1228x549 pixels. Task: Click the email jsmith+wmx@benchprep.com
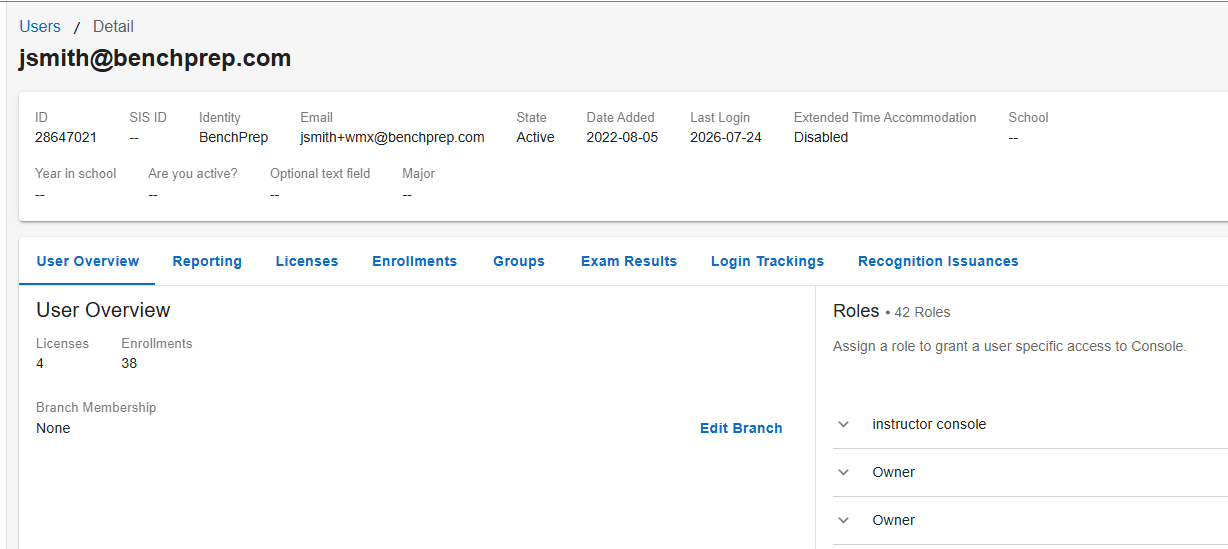click(x=392, y=137)
